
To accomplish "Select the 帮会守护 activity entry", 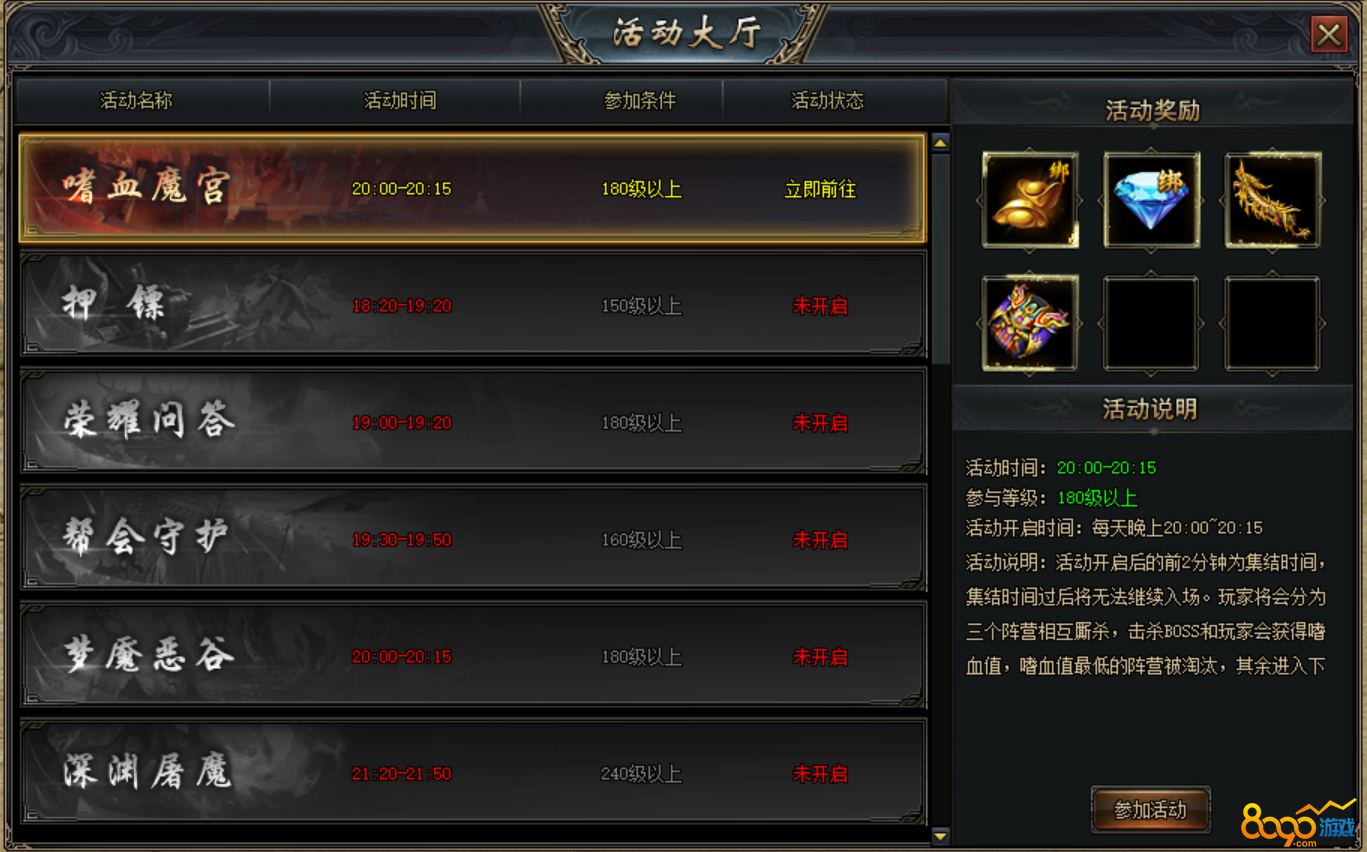I will (473, 538).
